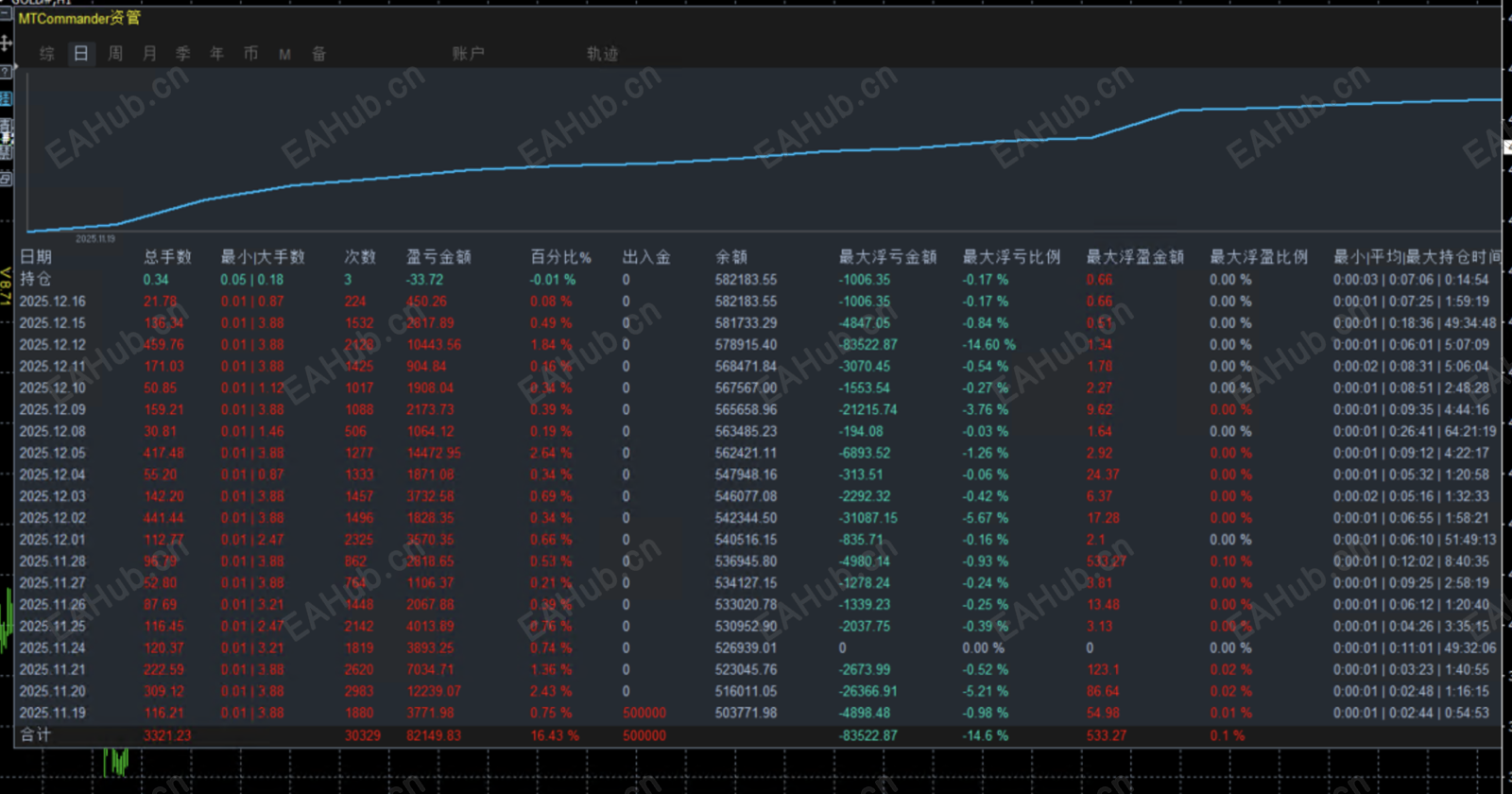Select the 2025.11.27 date row
Screen dimensions: 1512x794
tap(53, 583)
